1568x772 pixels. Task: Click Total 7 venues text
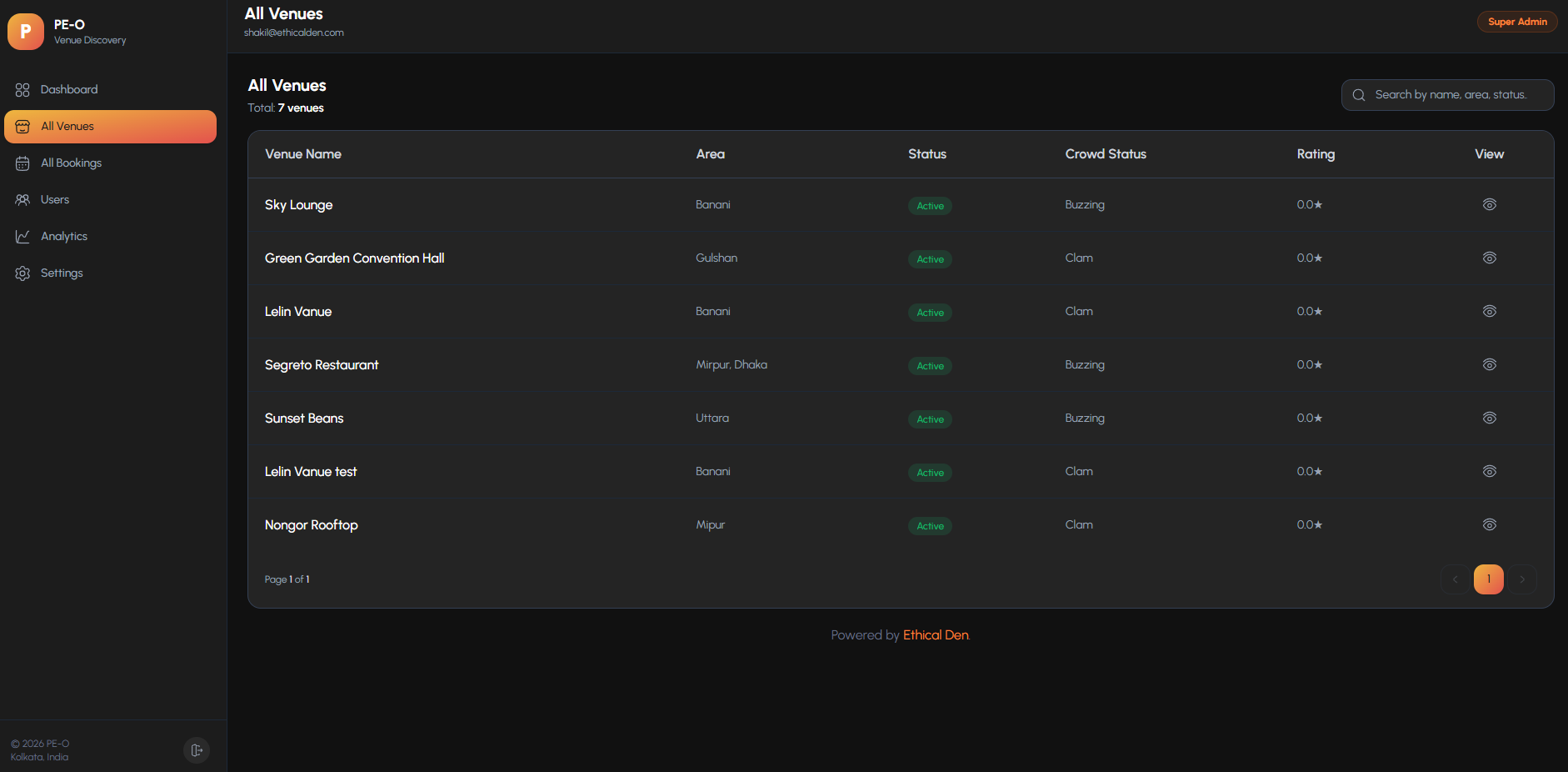click(x=286, y=108)
